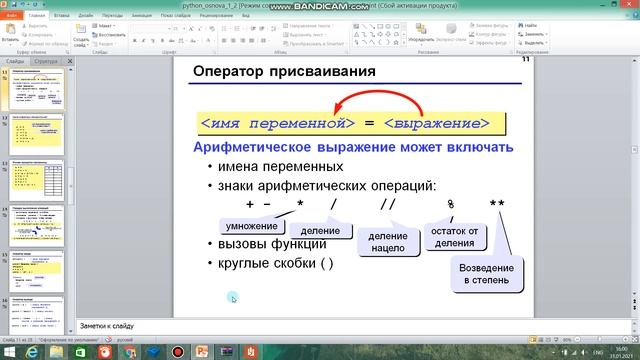The height and width of the screenshot is (360, 640).
Task: Click the numbered list icon
Action: (x=237, y=29)
